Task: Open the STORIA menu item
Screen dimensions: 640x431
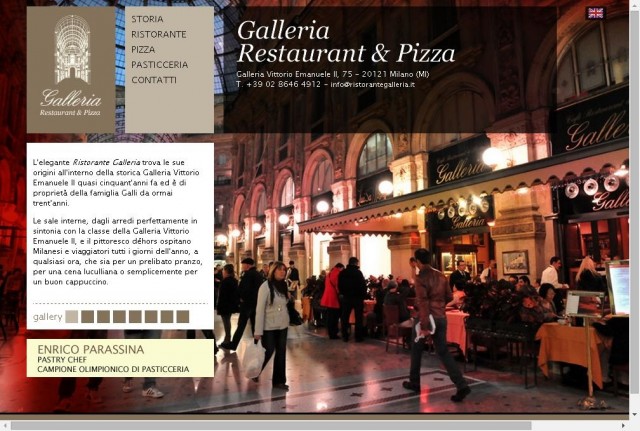Action: tap(147, 19)
